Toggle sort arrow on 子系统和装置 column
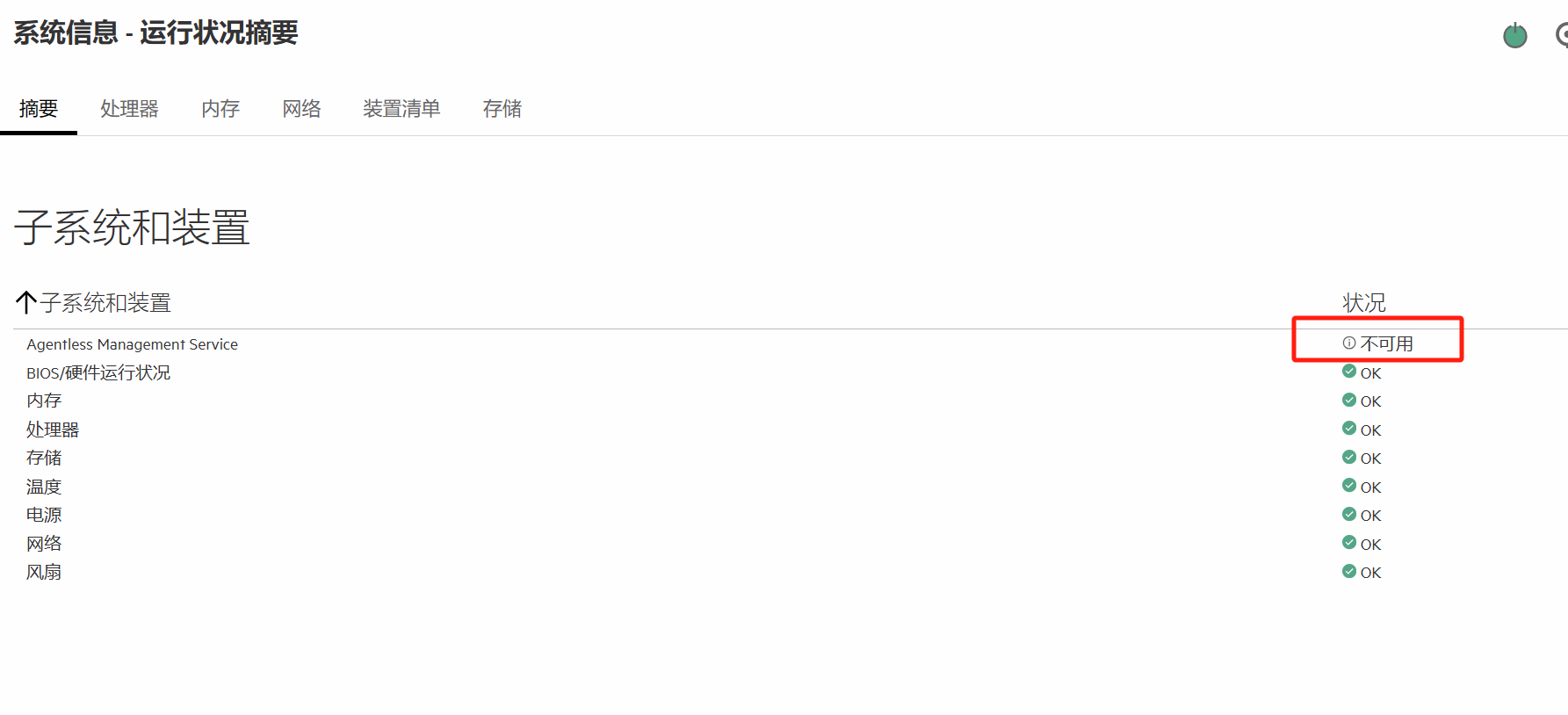Viewport: 1568px width, 715px height. pyautogui.click(x=25, y=303)
